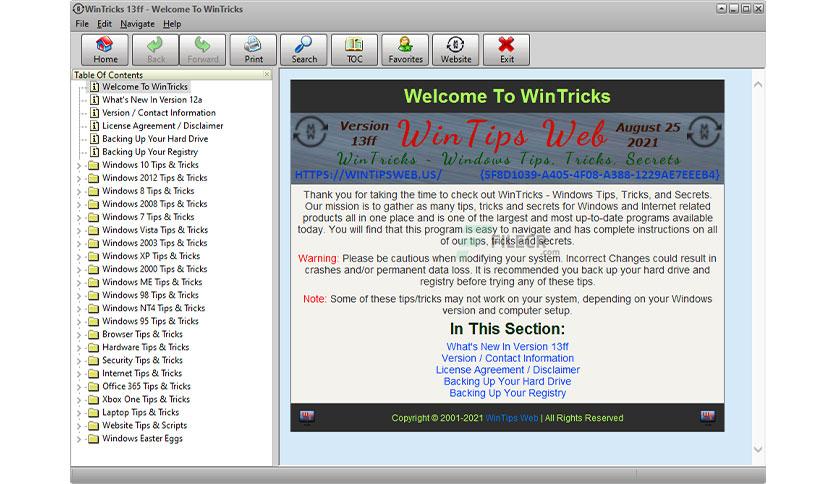Expand the Windows 8 Tips & Tricks folder
Screen dimensions: 836x484
pos(79,192)
